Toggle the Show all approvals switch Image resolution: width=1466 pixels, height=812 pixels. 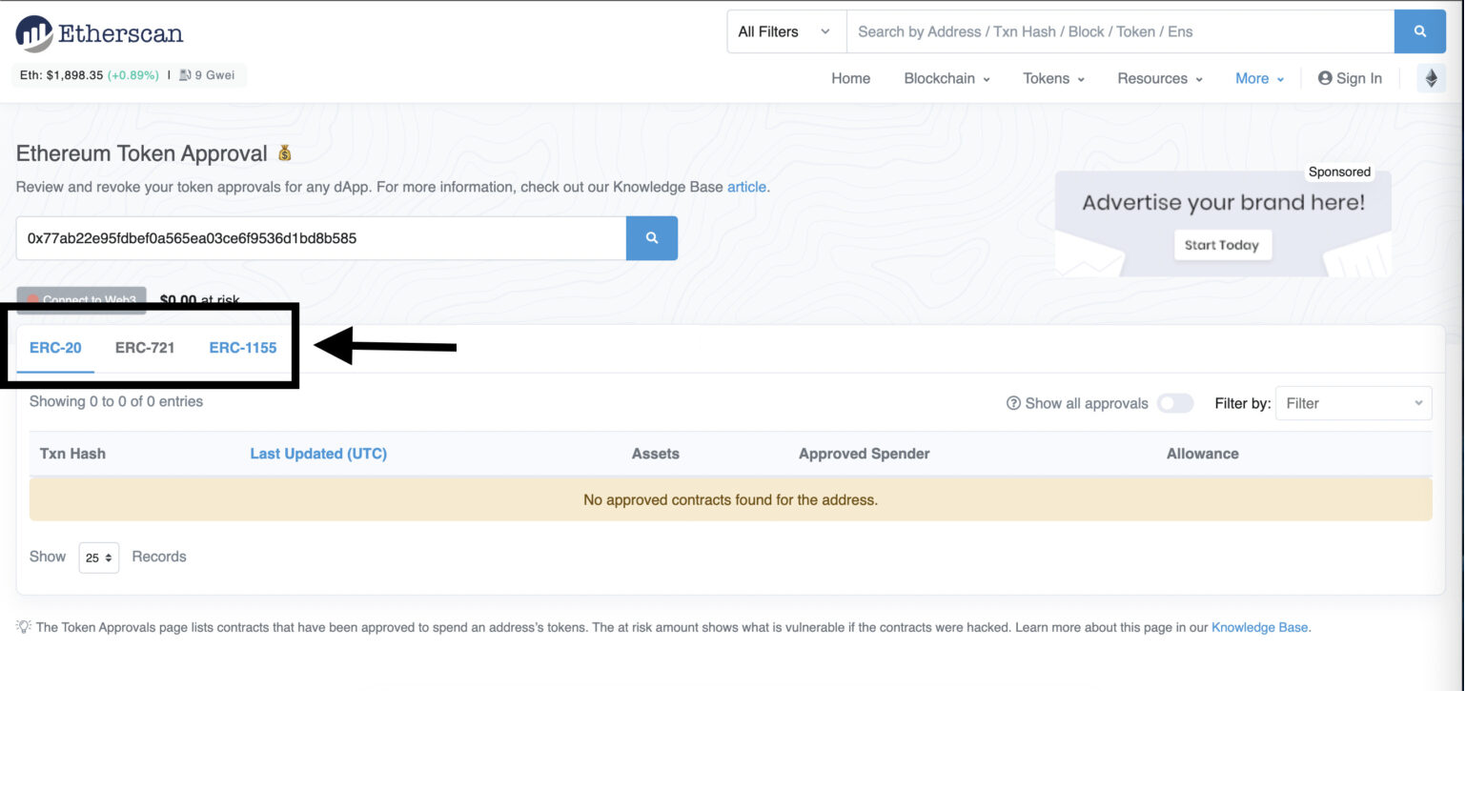pos(1177,403)
